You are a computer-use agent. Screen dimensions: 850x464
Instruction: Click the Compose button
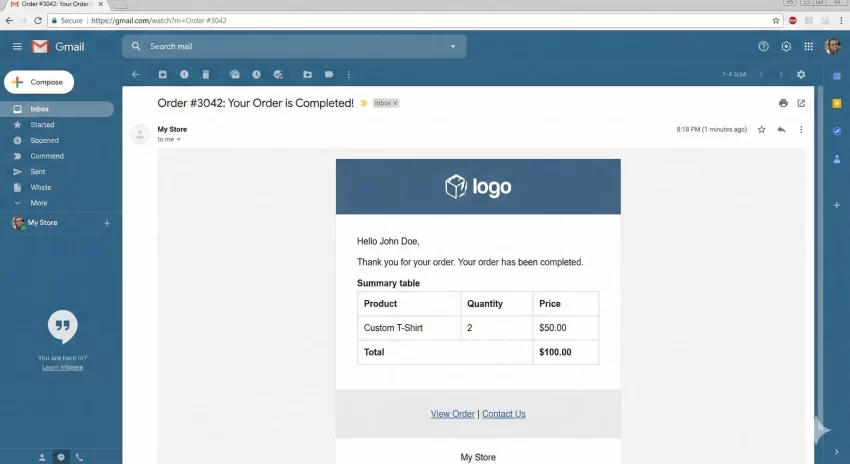(x=39, y=82)
